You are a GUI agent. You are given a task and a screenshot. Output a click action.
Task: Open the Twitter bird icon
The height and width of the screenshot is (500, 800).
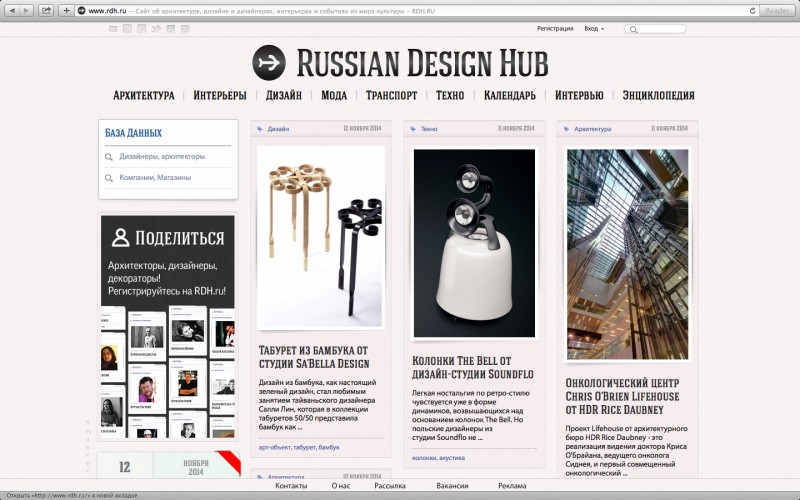pos(156,29)
